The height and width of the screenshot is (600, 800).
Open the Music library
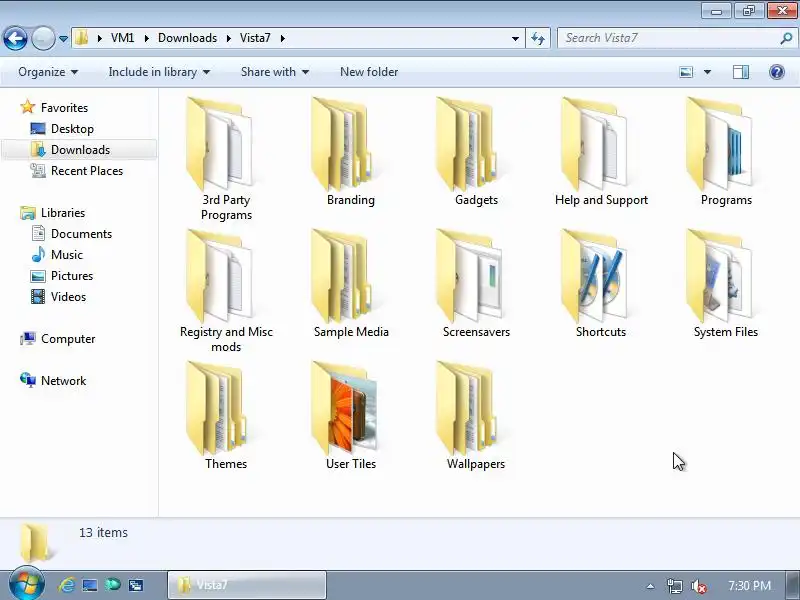(x=67, y=255)
